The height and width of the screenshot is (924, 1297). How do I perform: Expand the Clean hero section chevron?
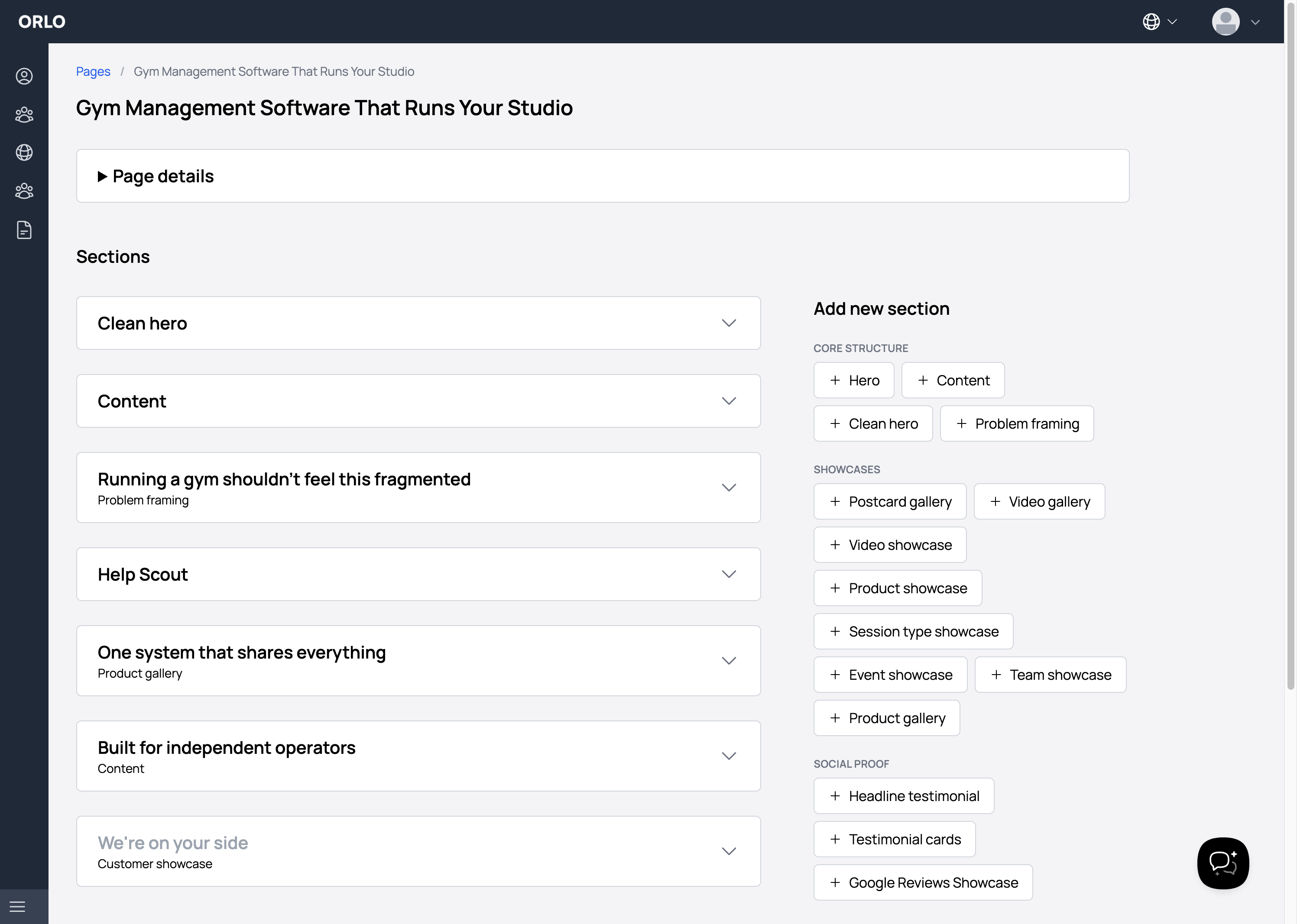pyautogui.click(x=729, y=323)
